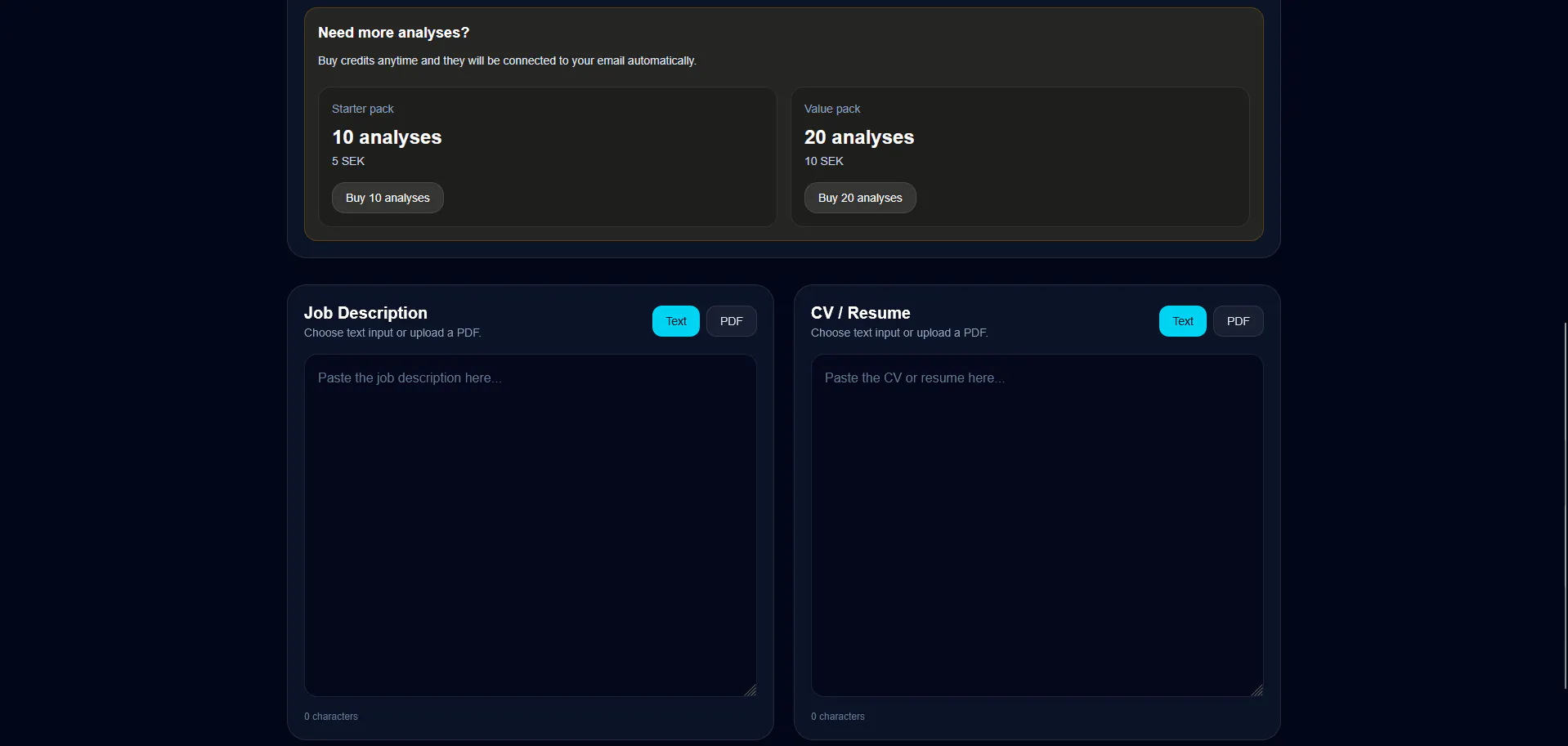Grab the CV textarea resize handle
The height and width of the screenshot is (746, 1568).
1257,690
